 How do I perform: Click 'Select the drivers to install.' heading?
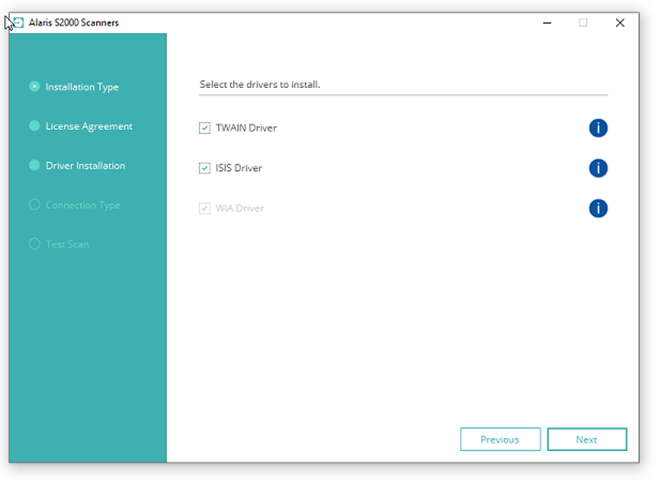[260, 85]
